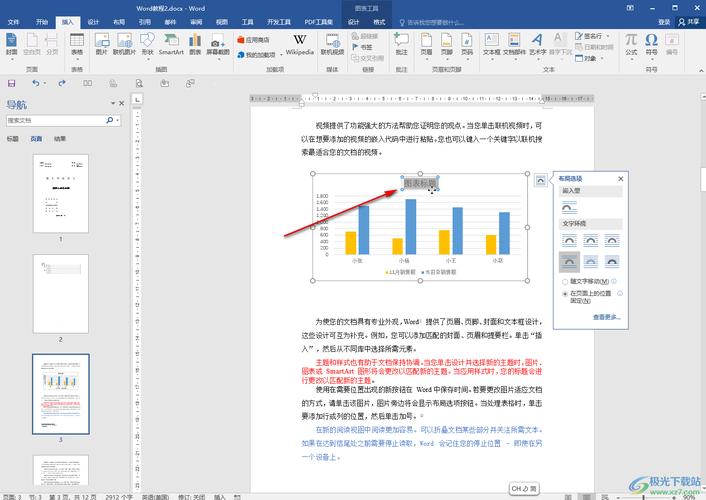Undo the last action

36,83
